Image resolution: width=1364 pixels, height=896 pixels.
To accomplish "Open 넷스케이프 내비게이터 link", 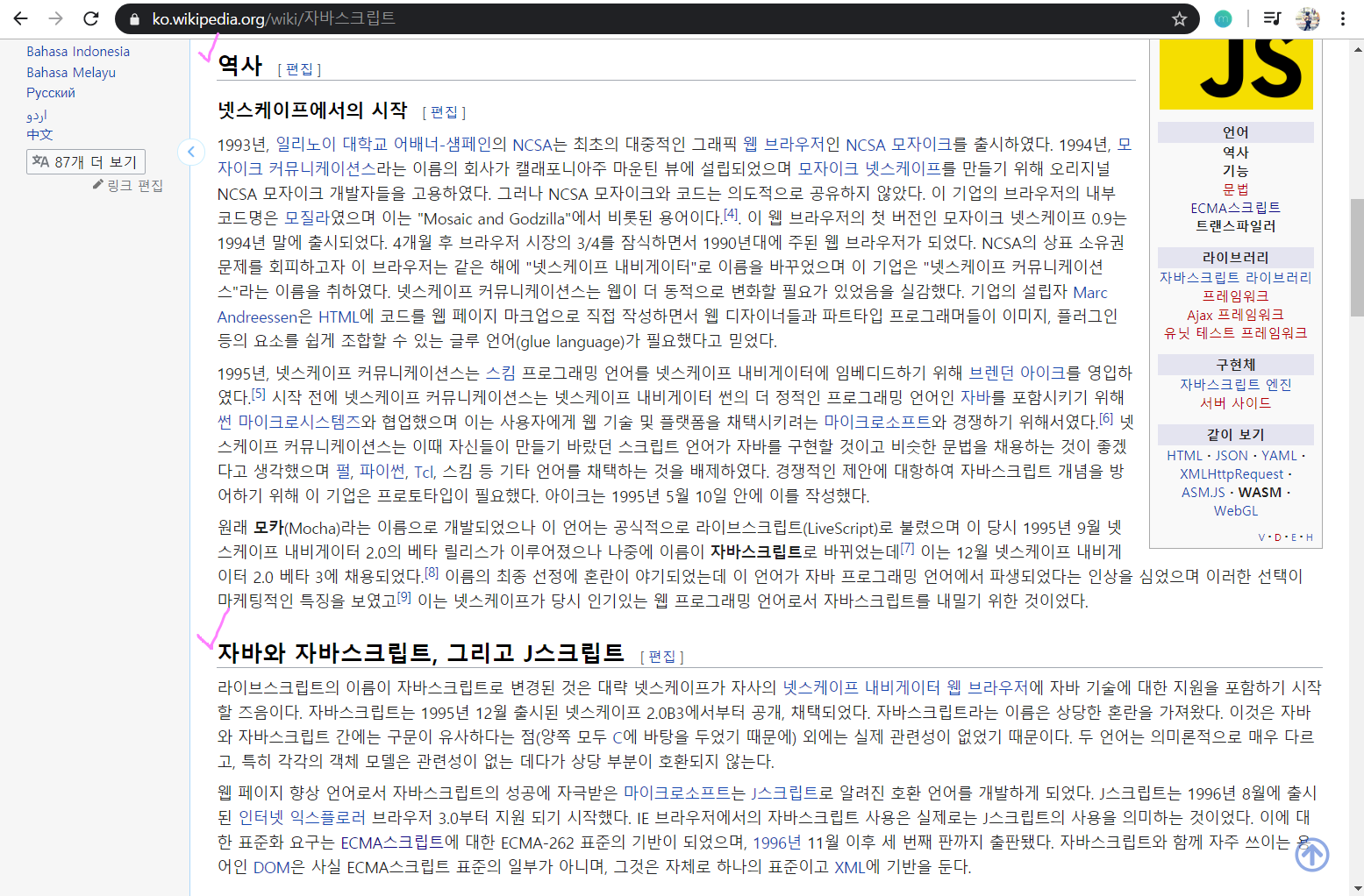I will click(861, 687).
